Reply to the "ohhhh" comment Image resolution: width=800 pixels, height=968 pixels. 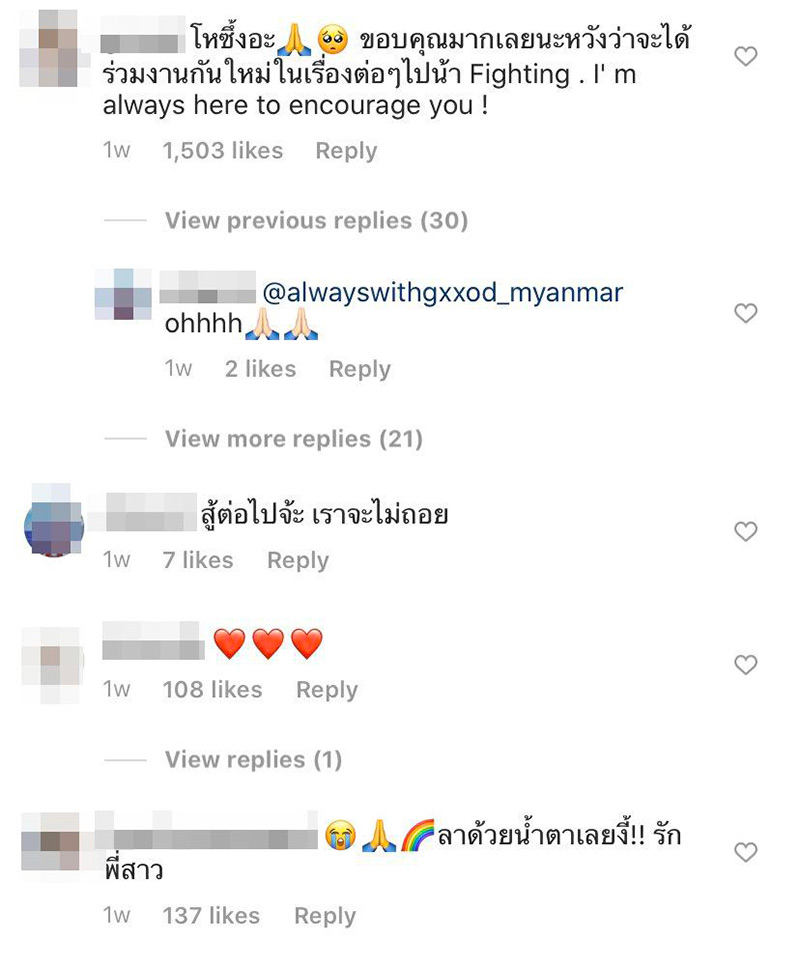tap(360, 369)
